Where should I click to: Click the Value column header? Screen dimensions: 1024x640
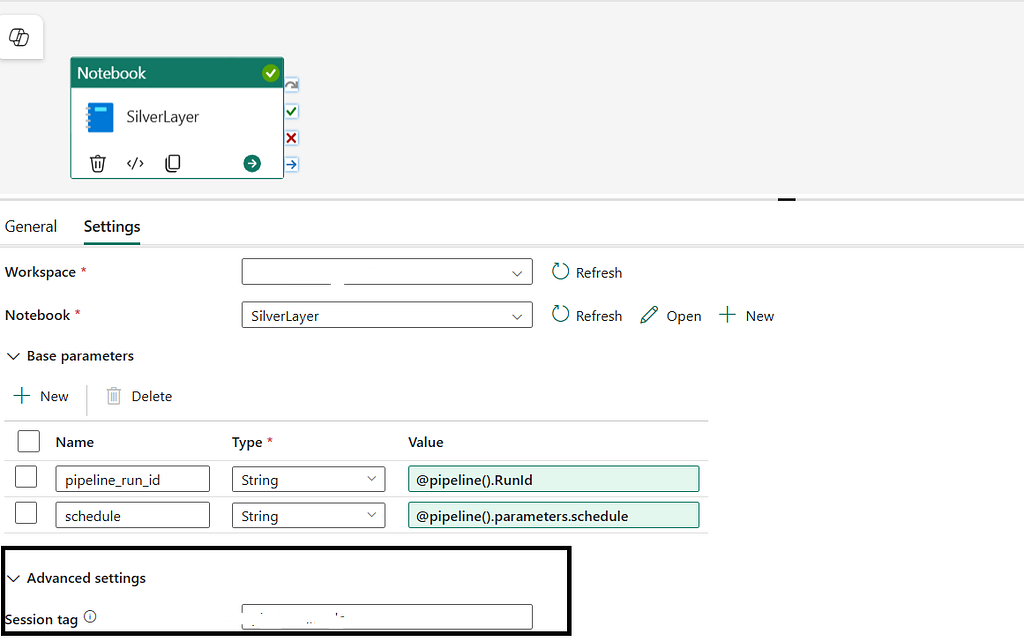tap(426, 442)
